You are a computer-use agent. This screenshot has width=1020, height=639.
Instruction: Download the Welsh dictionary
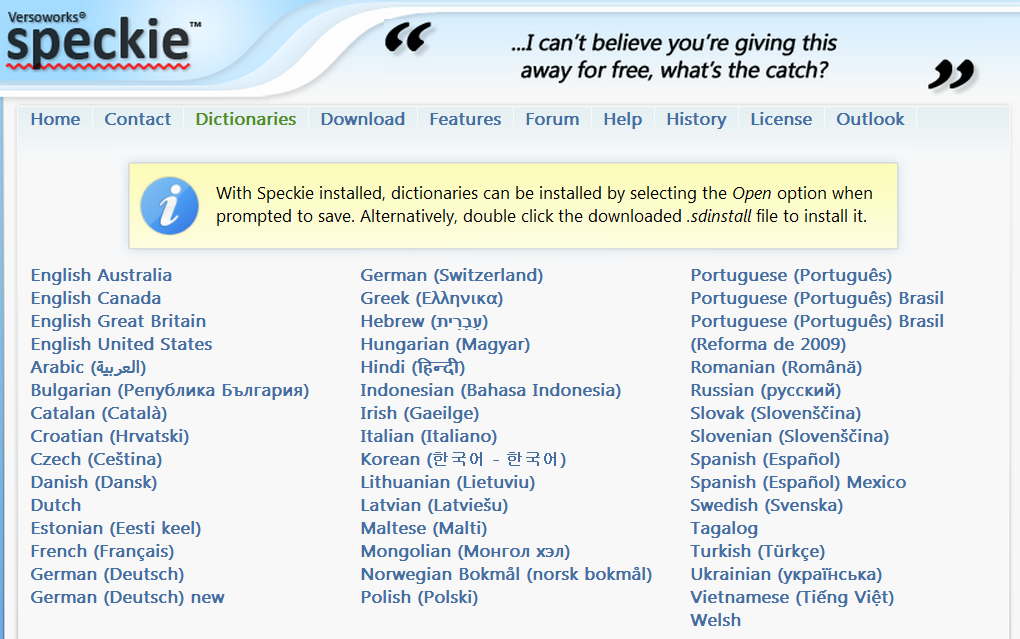pos(716,620)
